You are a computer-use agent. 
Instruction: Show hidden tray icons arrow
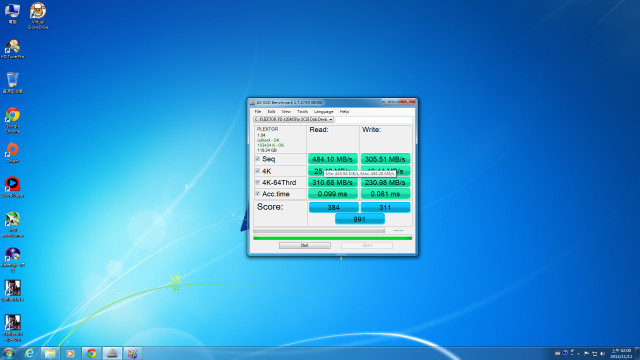tap(579, 353)
